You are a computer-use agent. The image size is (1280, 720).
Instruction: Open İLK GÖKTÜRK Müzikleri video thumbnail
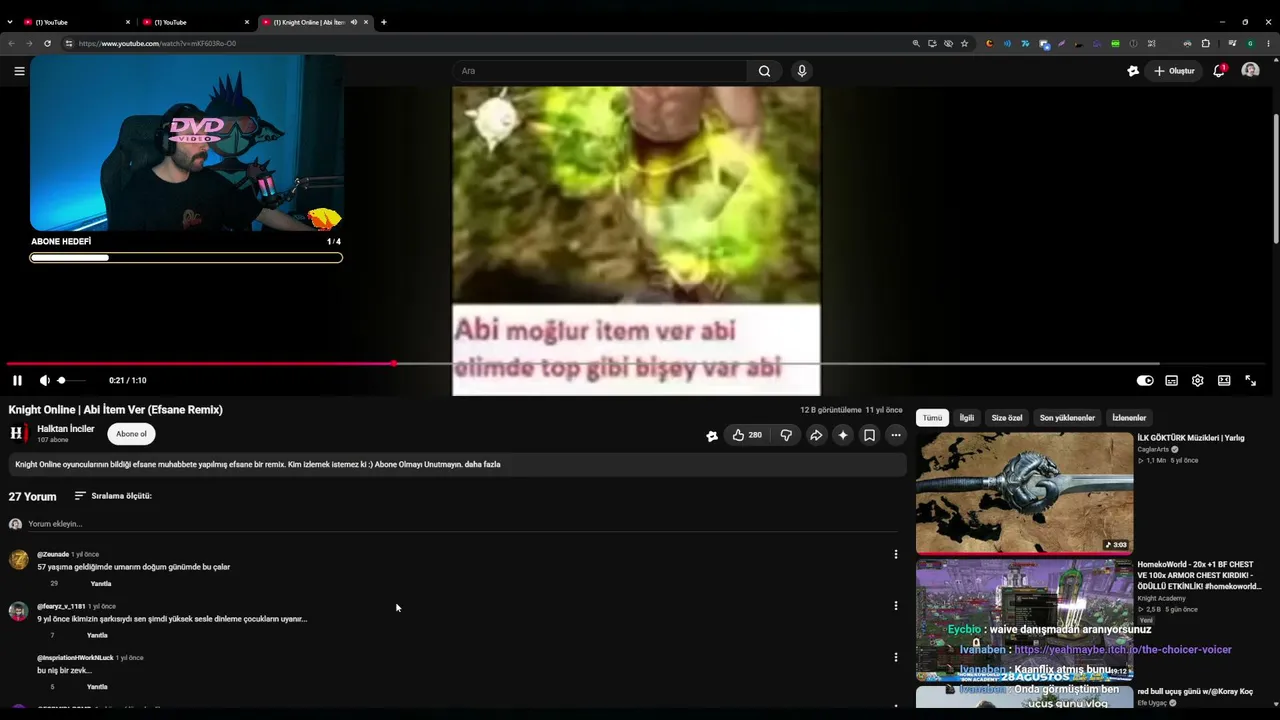pos(1024,492)
